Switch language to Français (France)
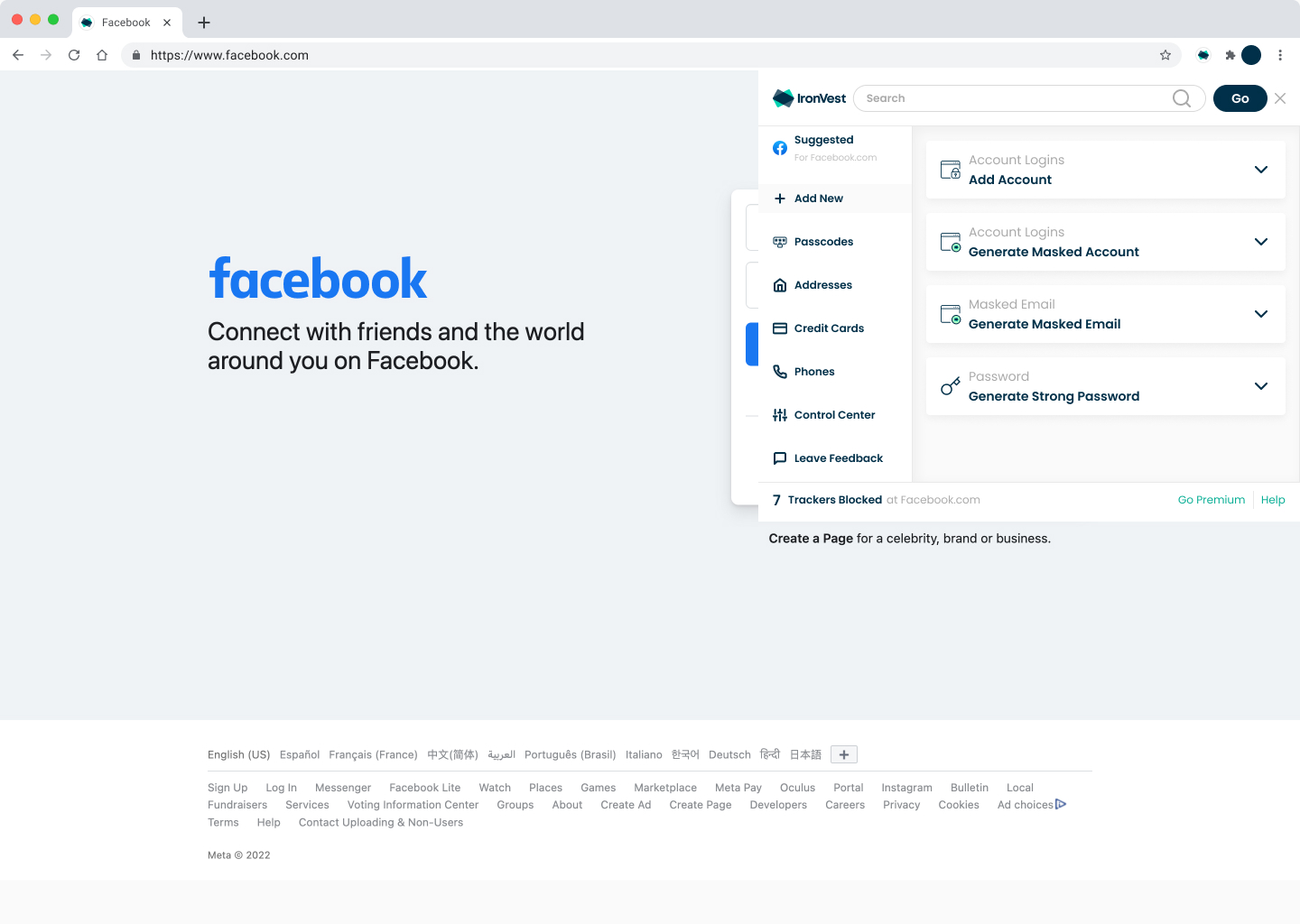 [373, 754]
